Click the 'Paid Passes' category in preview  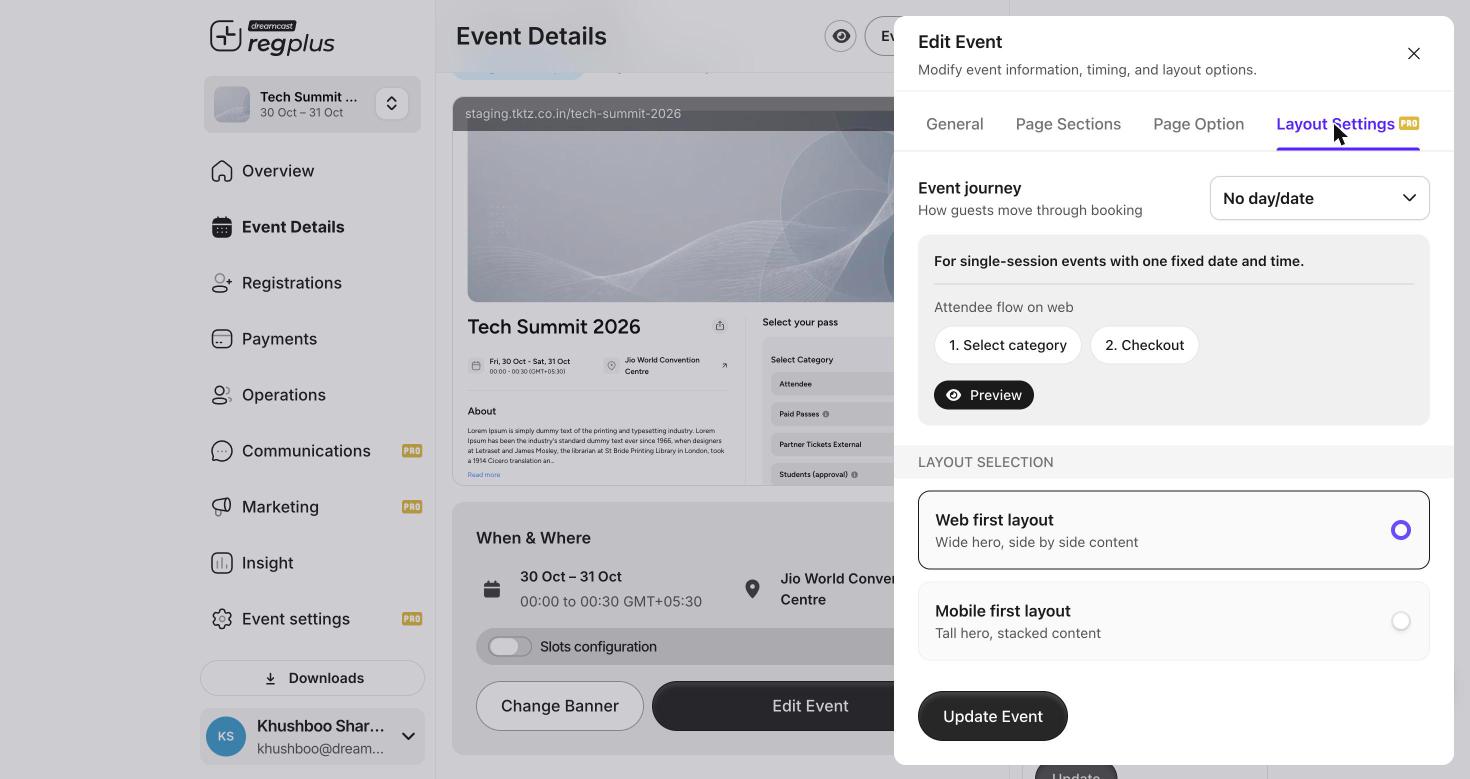point(832,414)
